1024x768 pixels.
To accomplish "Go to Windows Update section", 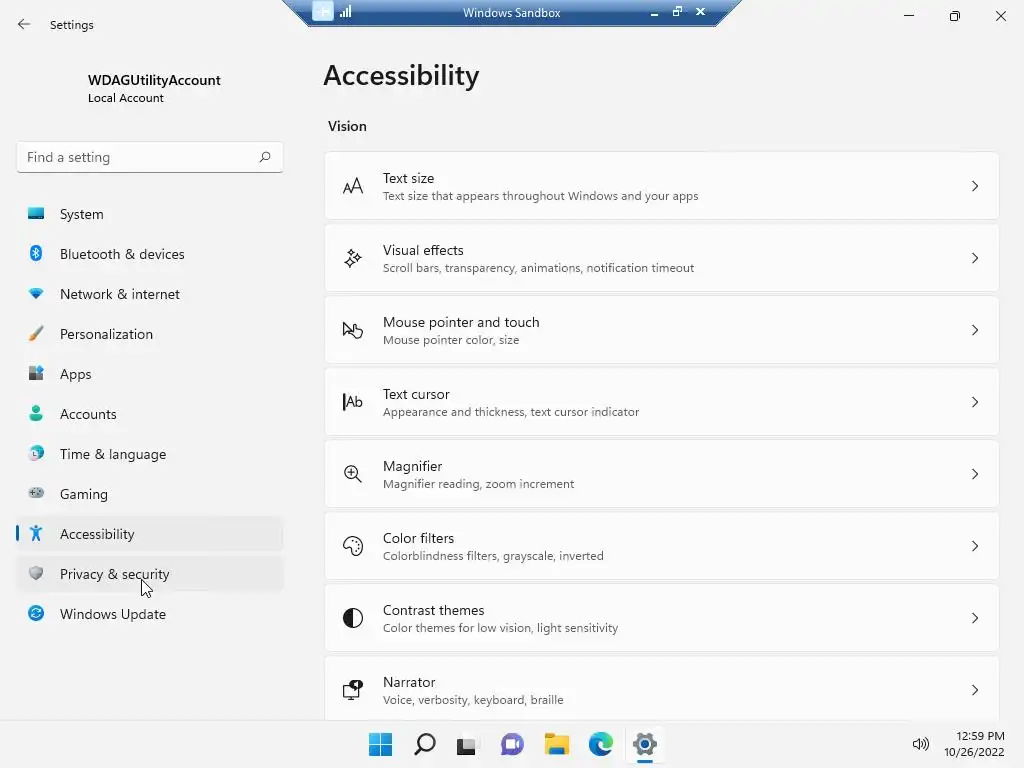I will pyautogui.click(x=112, y=614).
